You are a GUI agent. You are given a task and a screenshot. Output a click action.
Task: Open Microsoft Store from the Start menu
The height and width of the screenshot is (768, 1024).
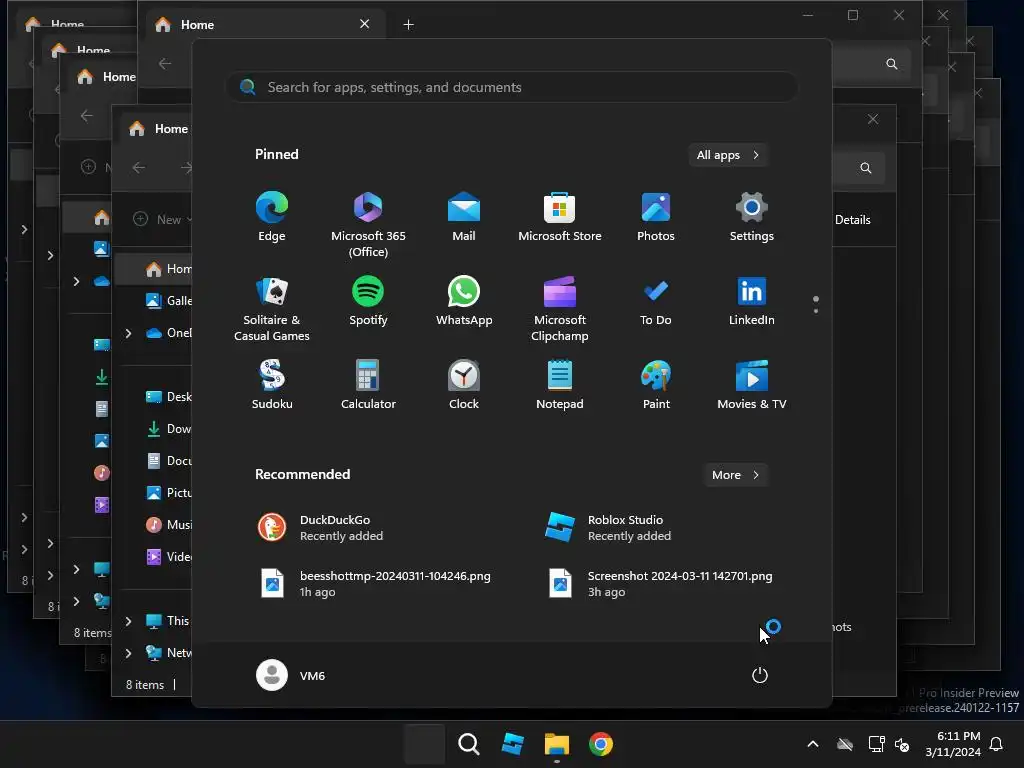tap(560, 217)
